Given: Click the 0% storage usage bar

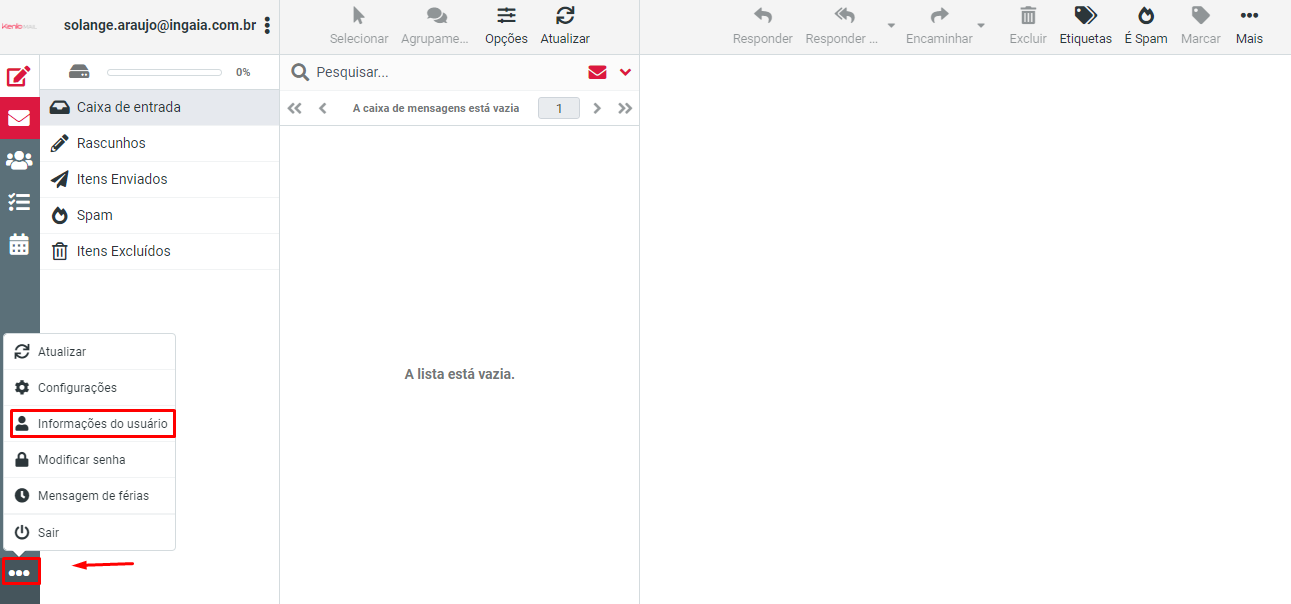Looking at the screenshot, I should (164, 72).
